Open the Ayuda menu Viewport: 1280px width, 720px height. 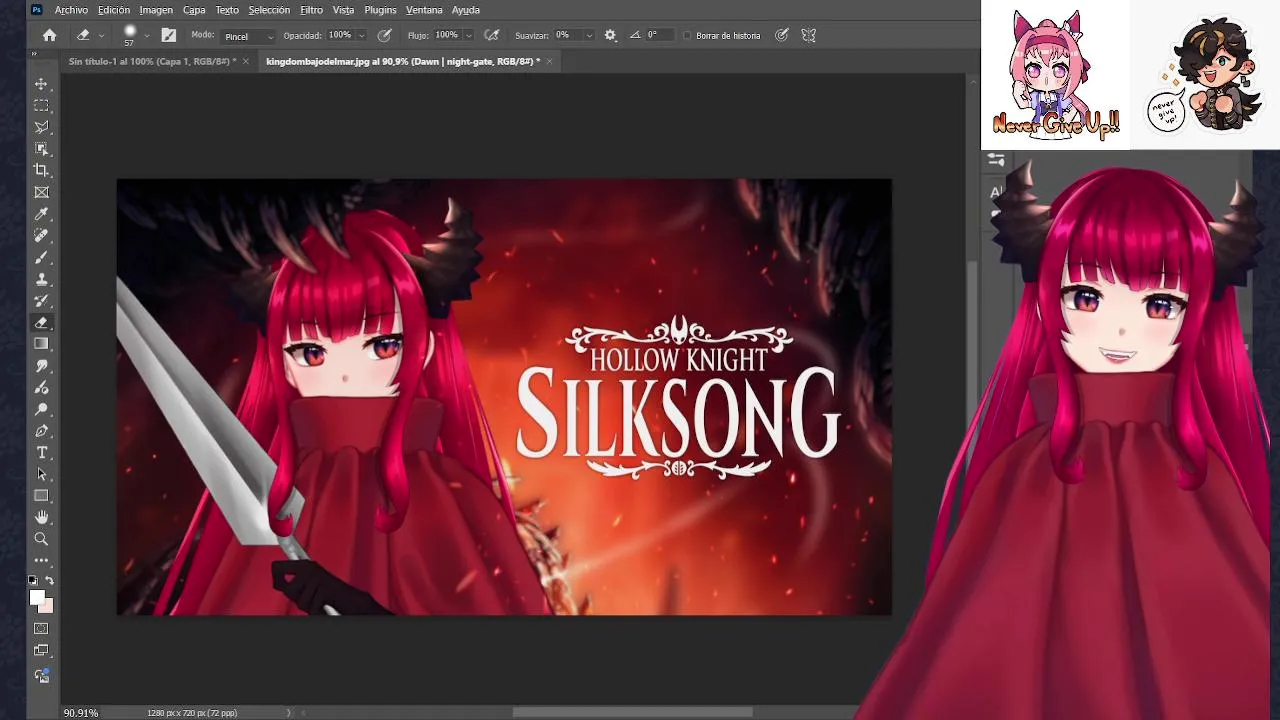coord(466,10)
